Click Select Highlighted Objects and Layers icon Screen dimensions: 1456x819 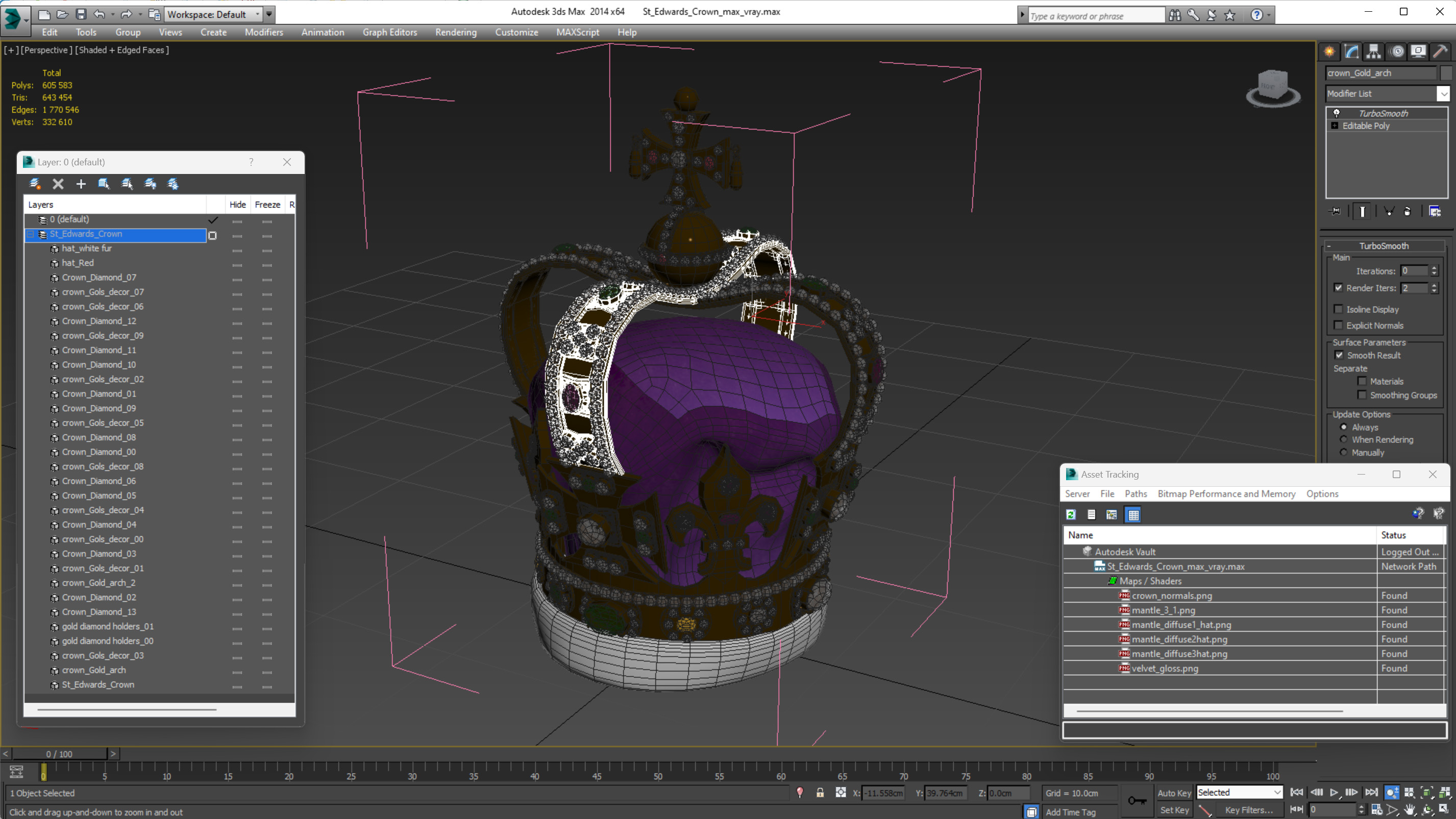pos(104,184)
